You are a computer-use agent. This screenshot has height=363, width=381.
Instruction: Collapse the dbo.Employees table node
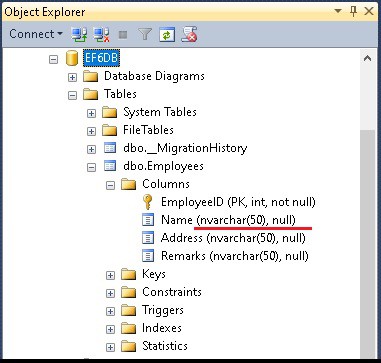pos(91,167)
